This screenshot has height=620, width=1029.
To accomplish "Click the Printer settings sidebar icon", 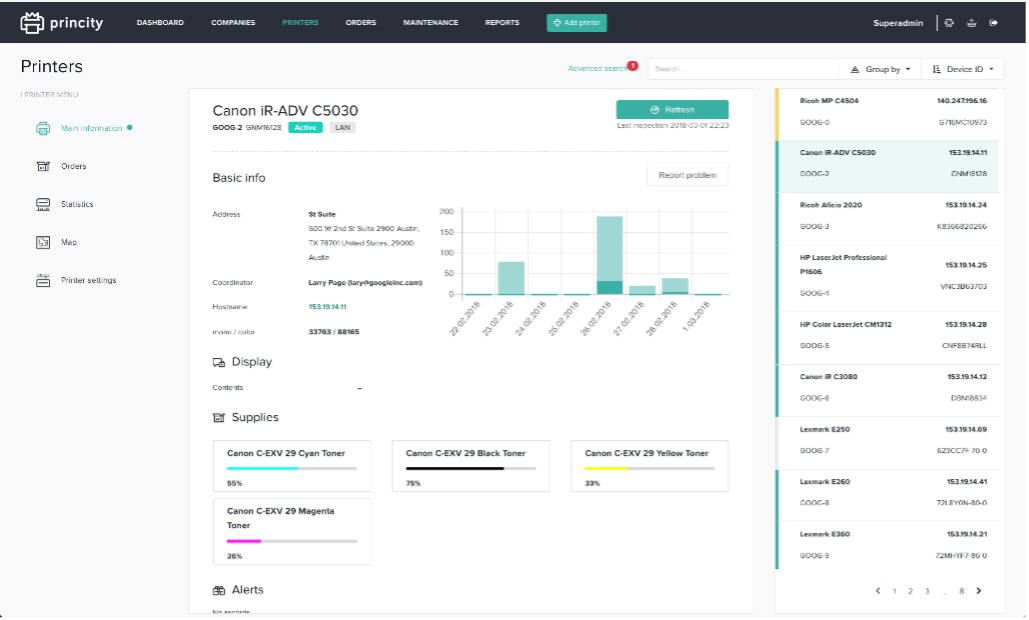I will click(x=43, y=280).
